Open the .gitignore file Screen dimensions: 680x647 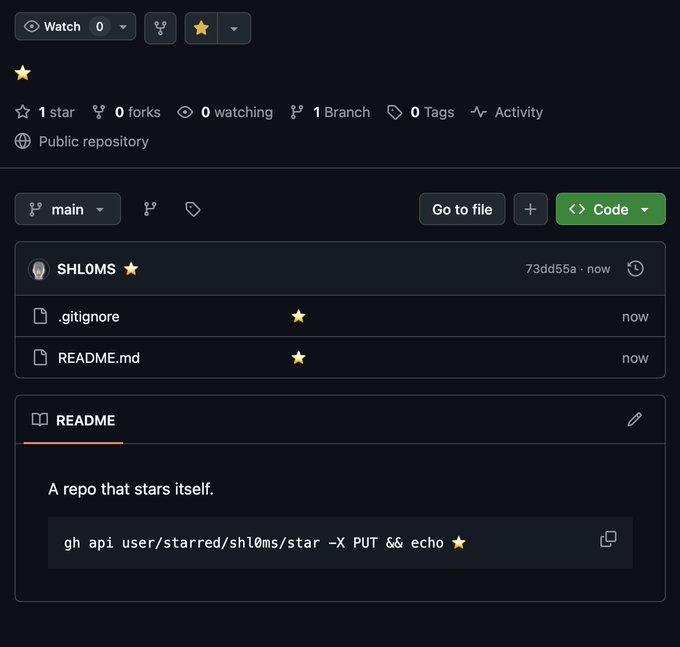point(89,316)
